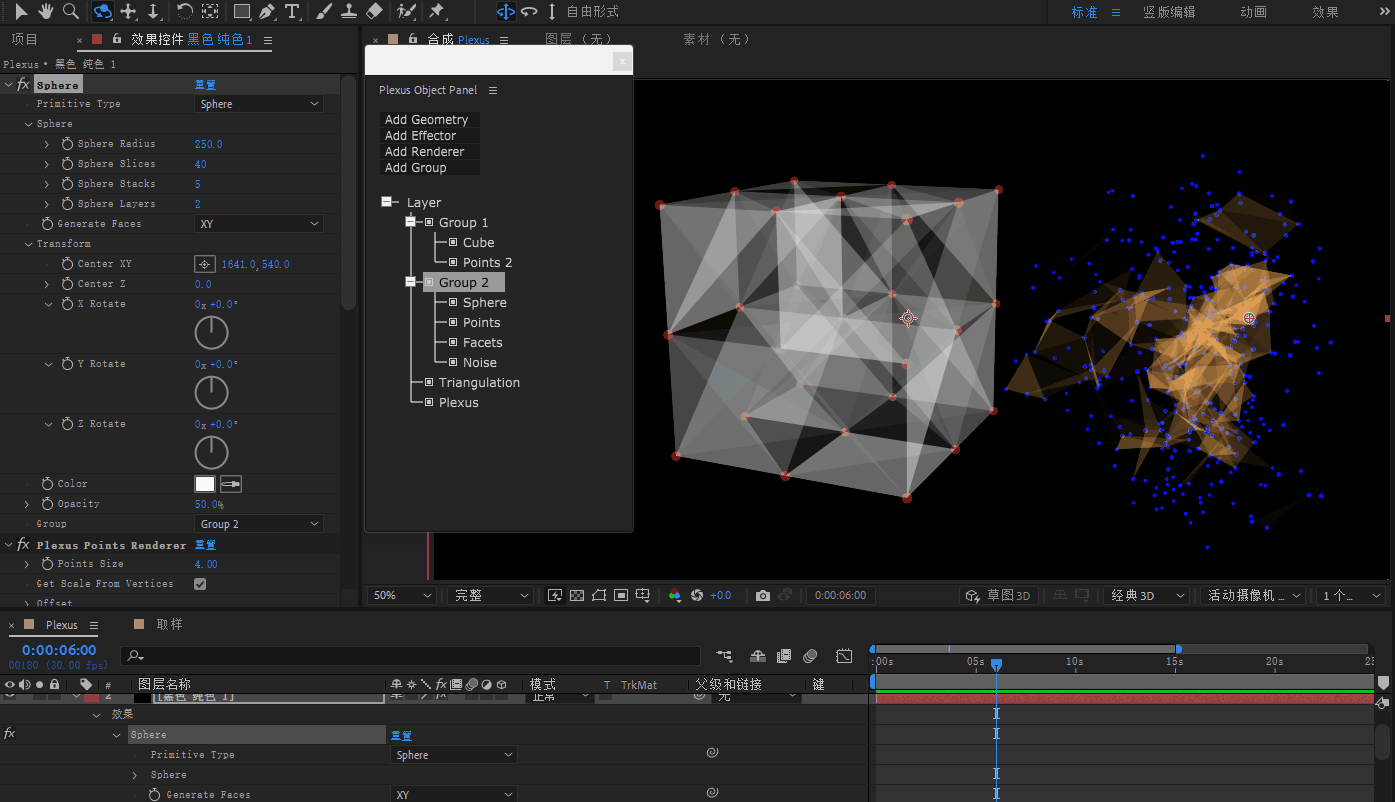Image resolution: width=1395 pixels, height=802 pixels.
Task: Click the timeline layer search field
Action: (410, 656)
